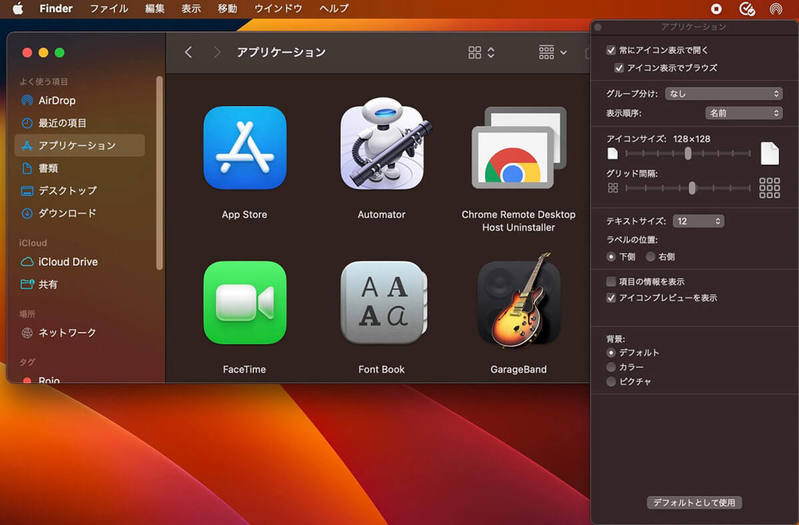Toggle 常にアイコン表示で開く checkbox
The height and width of the screenshot is (525, 799).
click(x=611, y=50)
